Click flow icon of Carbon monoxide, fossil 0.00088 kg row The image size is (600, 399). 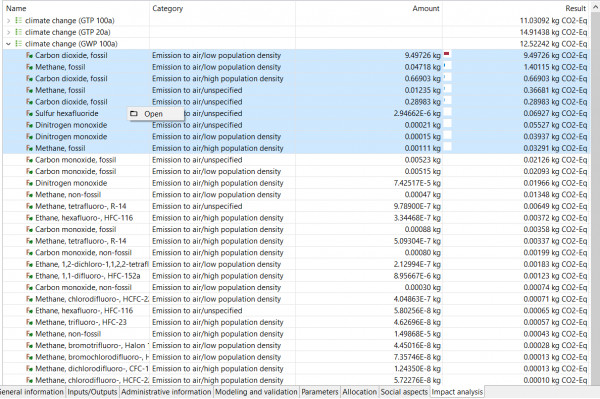(x=29, y=230)
